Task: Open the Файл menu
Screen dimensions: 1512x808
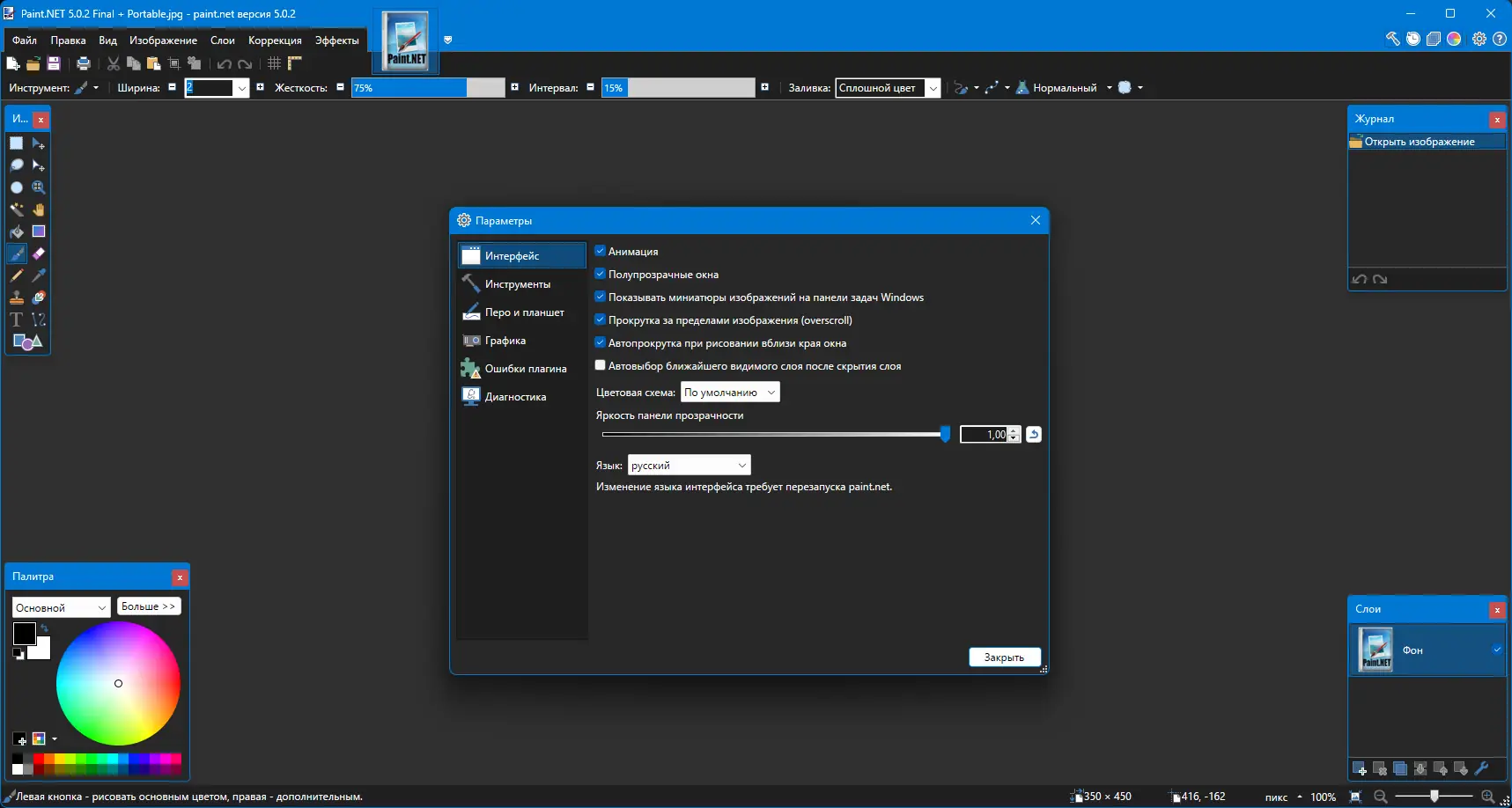Action: pyautogui.click(x=25, y=40)
